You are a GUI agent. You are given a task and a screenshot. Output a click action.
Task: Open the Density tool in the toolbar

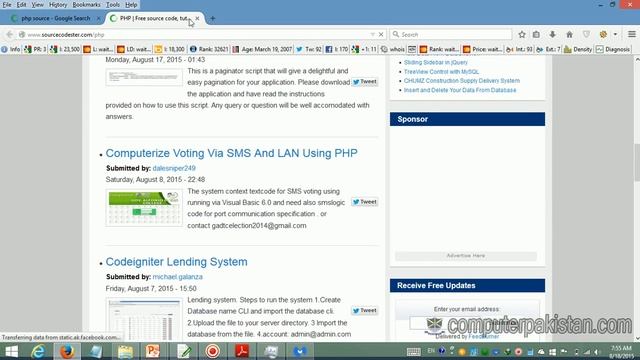point(578,49)
